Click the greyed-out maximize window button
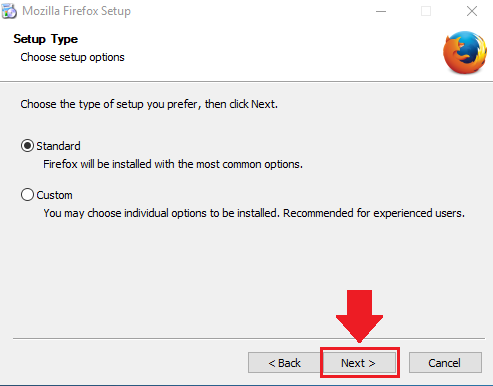This screenshot has width=493, height=386. (x=426, y=11)
